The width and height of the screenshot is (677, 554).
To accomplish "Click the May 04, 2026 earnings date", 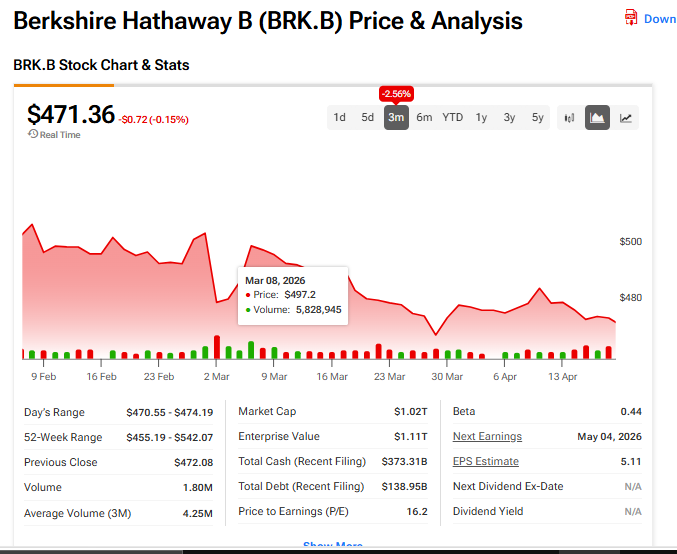I will click(x=609, y=437).
